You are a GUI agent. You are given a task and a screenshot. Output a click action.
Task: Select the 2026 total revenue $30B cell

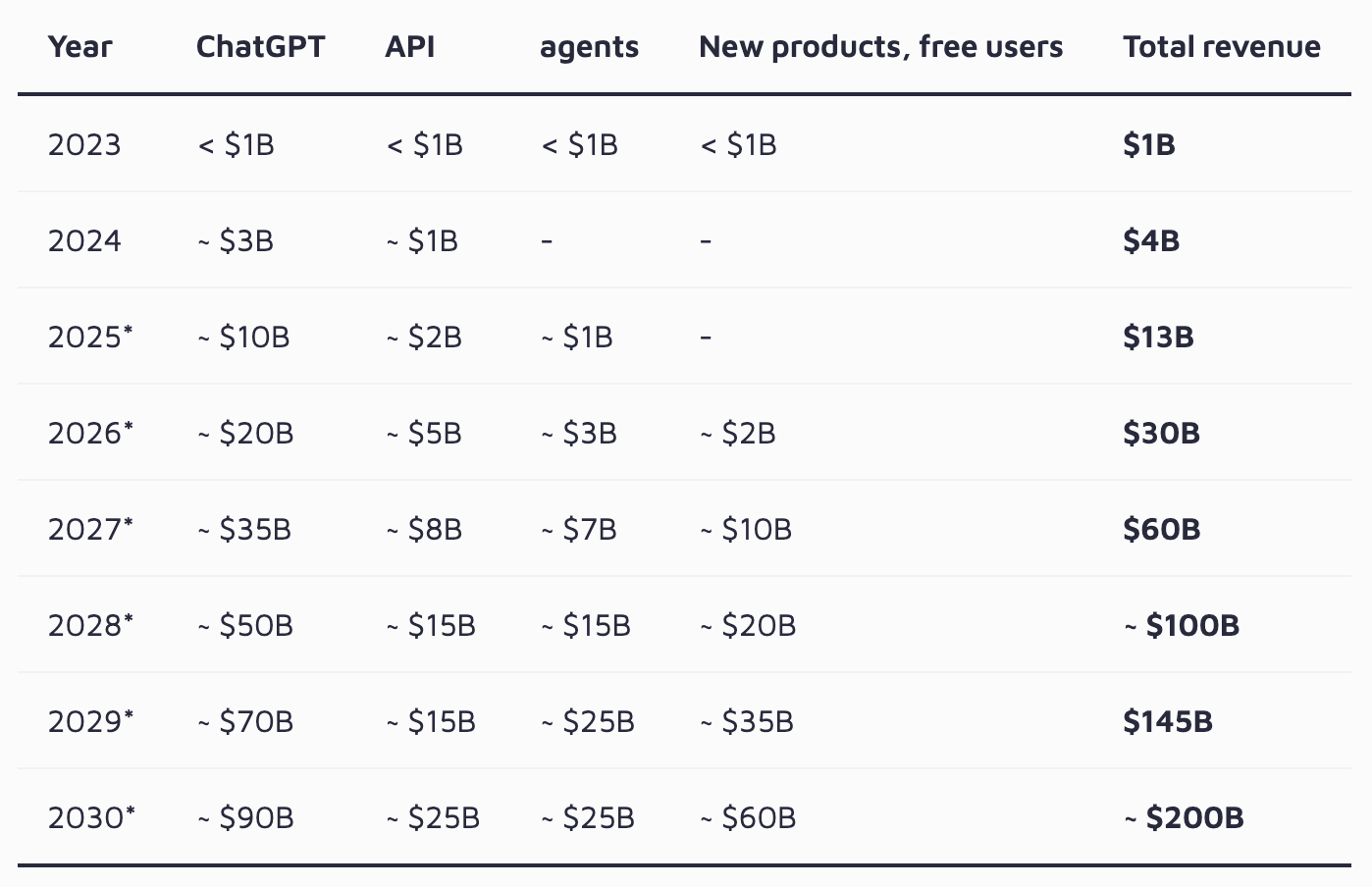[1161, 434]
